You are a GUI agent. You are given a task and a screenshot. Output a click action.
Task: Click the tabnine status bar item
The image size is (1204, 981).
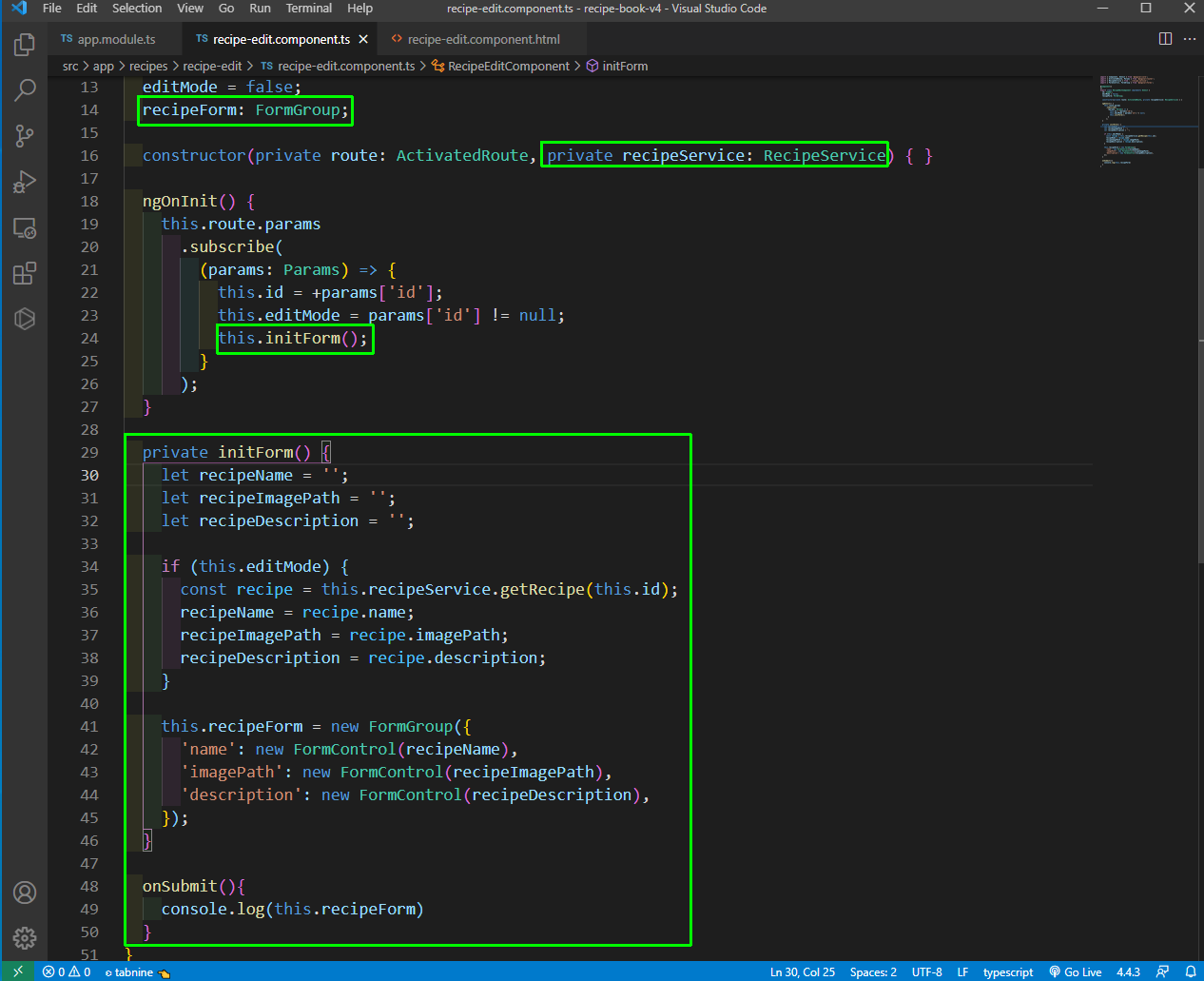pyautogui.click(x=137, y=971)
